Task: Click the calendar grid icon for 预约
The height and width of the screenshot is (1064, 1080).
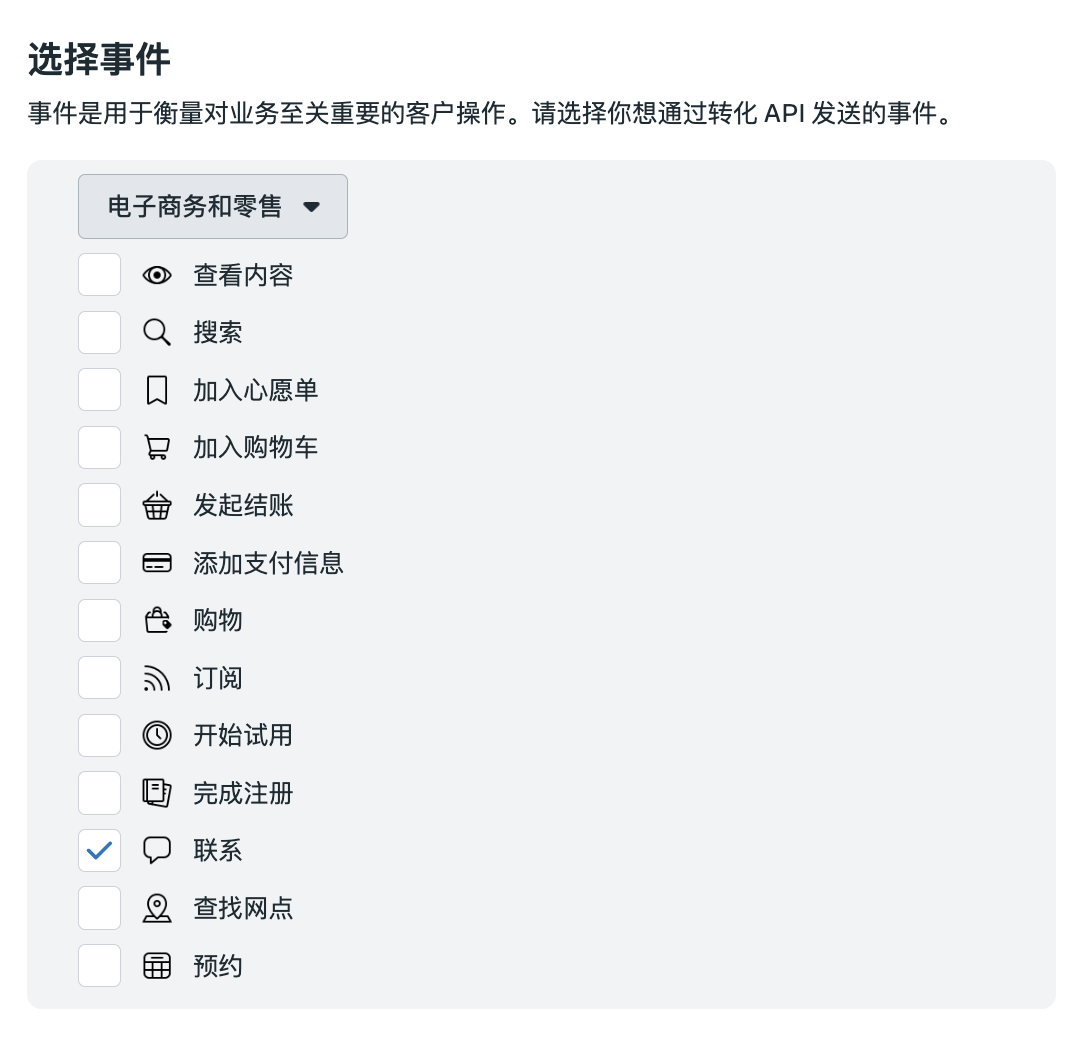Action: [x=157, y=966]
